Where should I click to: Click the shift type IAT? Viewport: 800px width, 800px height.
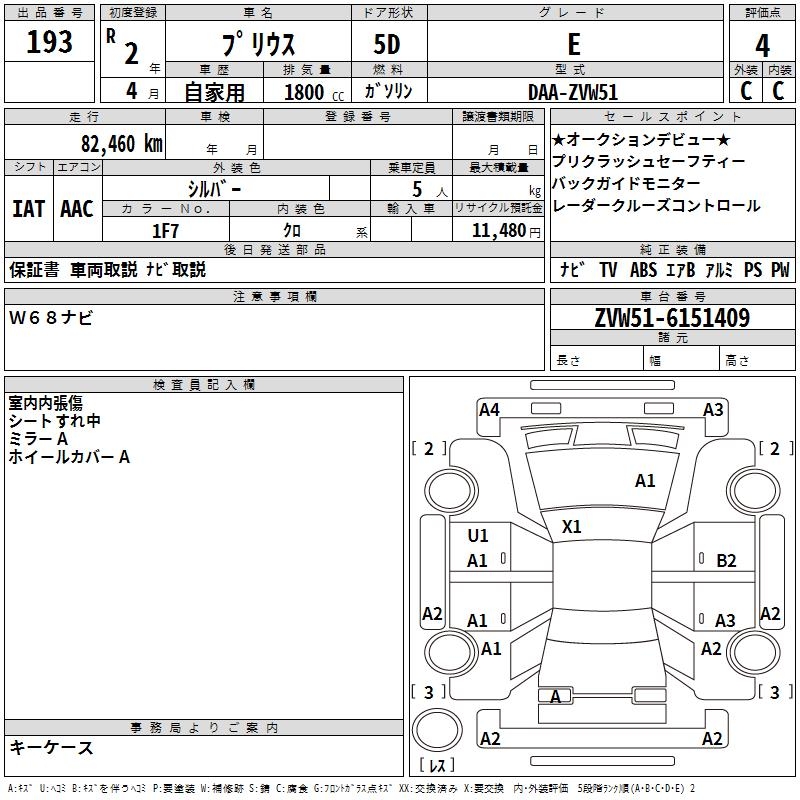click(29, 209)
